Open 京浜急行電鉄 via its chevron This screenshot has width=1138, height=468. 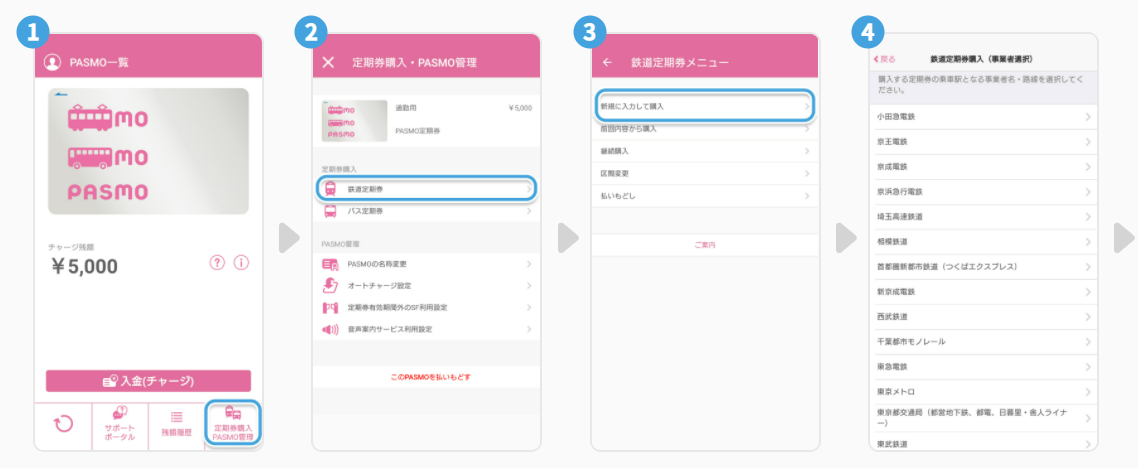pos(1087,192)
